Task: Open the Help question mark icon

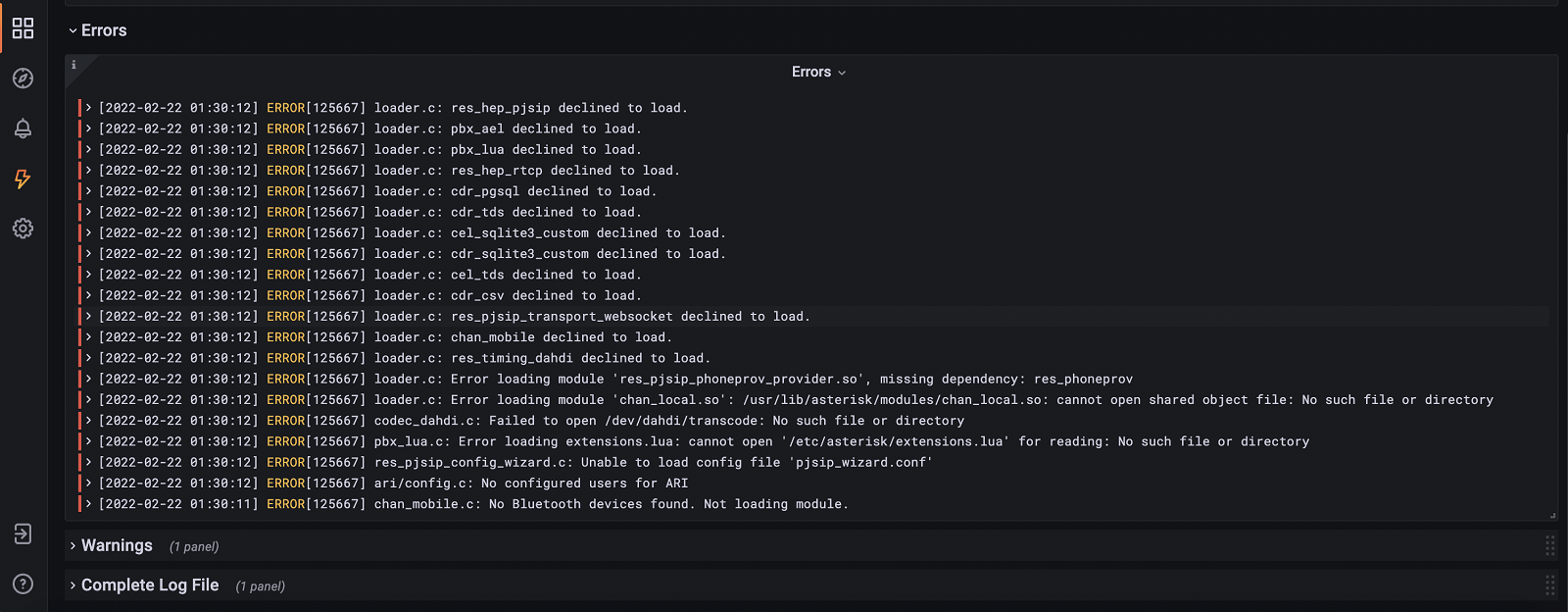Action: (23, 584)
